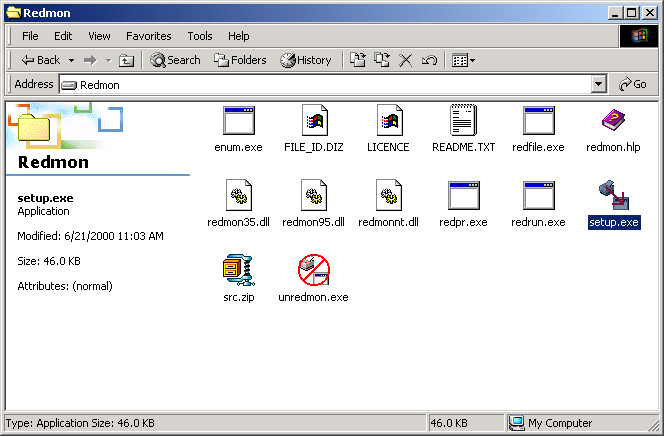This screenshot has height=436, width=664.
Task: Click the Address field showing Redmon
Action: point(325,85)
